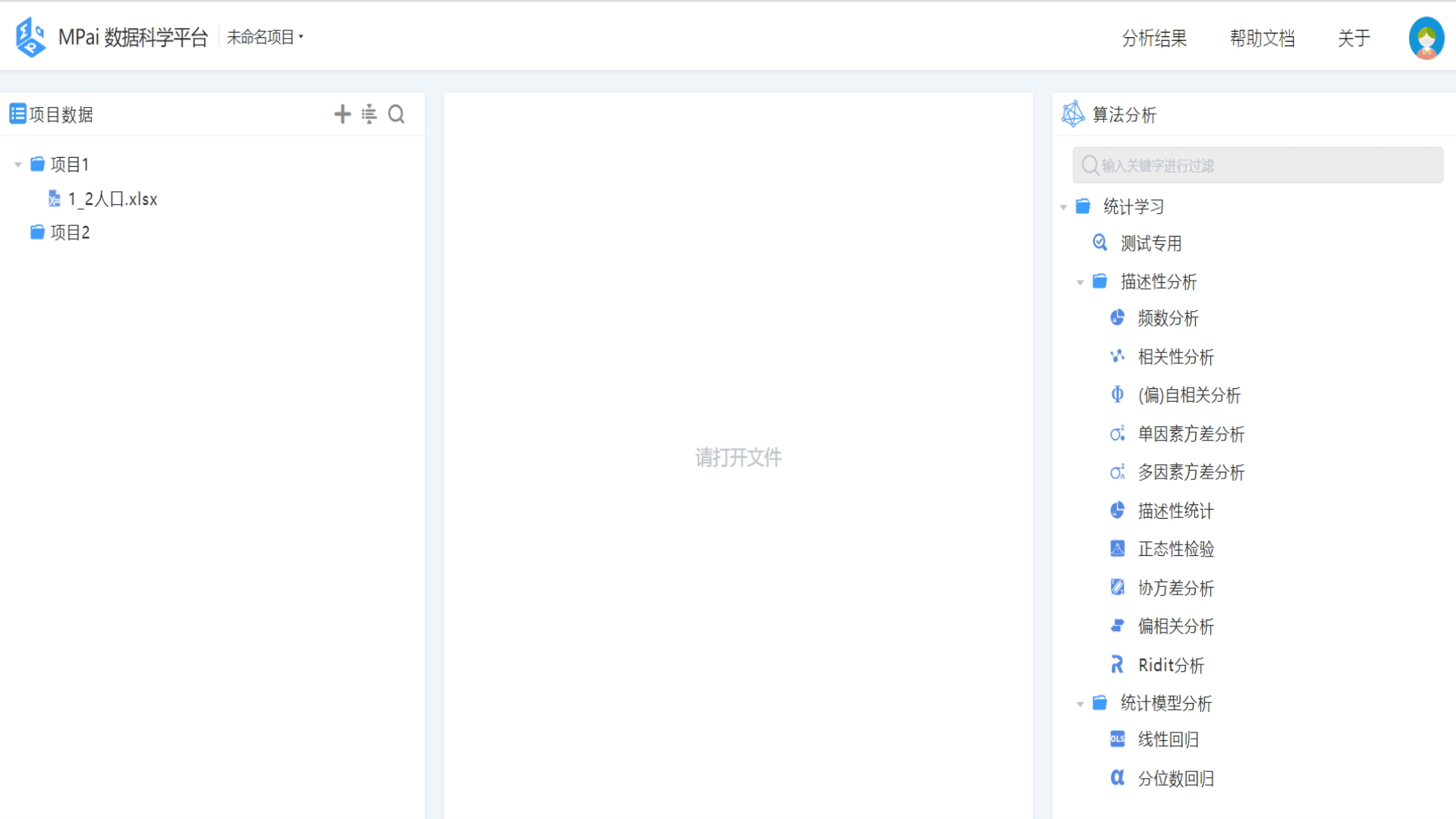Image resolution: width=1456 pixels, height=819 pixels.
Task: Collapse the 统计学习 category
Action: (1063, 207)
